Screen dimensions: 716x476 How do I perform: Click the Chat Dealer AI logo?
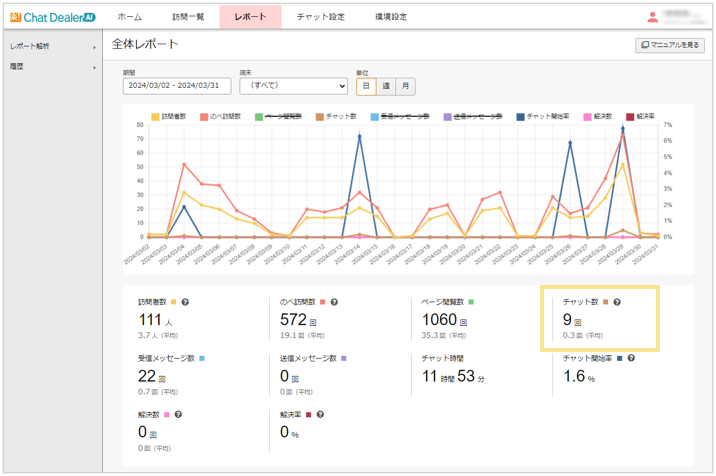[52, 17]
